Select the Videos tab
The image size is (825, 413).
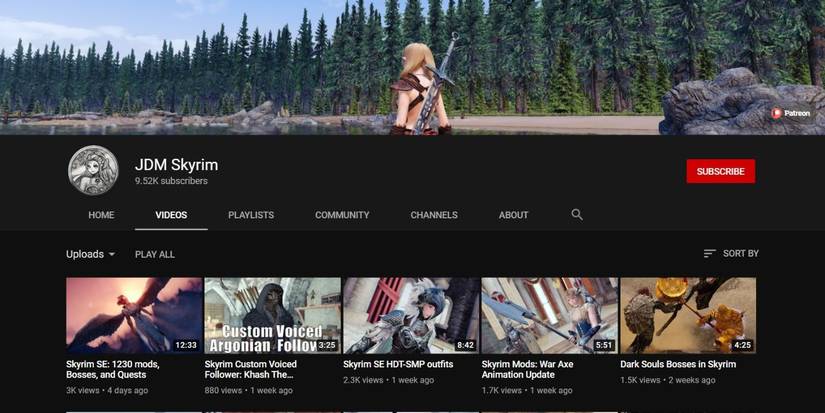(x=171, y=215)
